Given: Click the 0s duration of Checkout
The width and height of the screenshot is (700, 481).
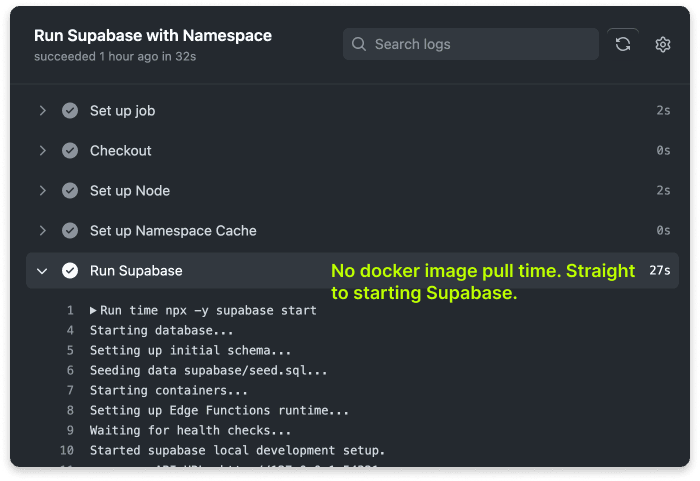Looking at the screenshot, I should coord(663,151).
